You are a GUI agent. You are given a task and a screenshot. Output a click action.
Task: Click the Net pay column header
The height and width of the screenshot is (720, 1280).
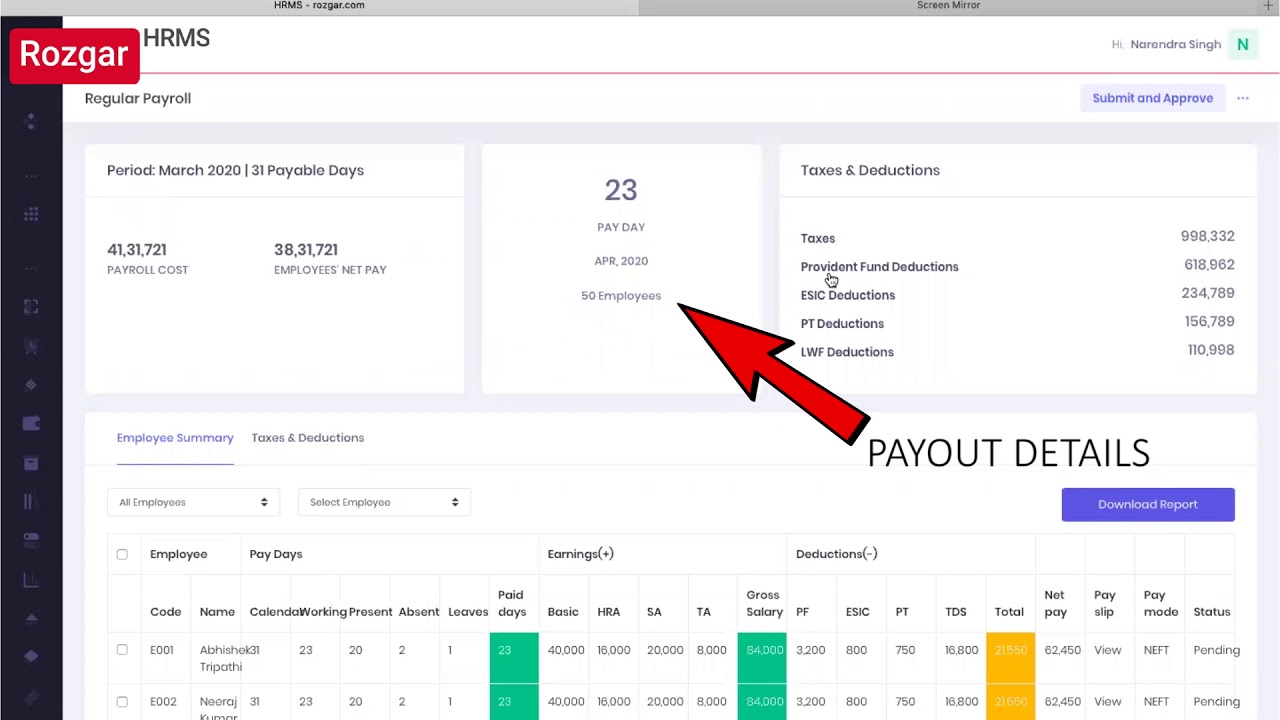(1056, 603)
